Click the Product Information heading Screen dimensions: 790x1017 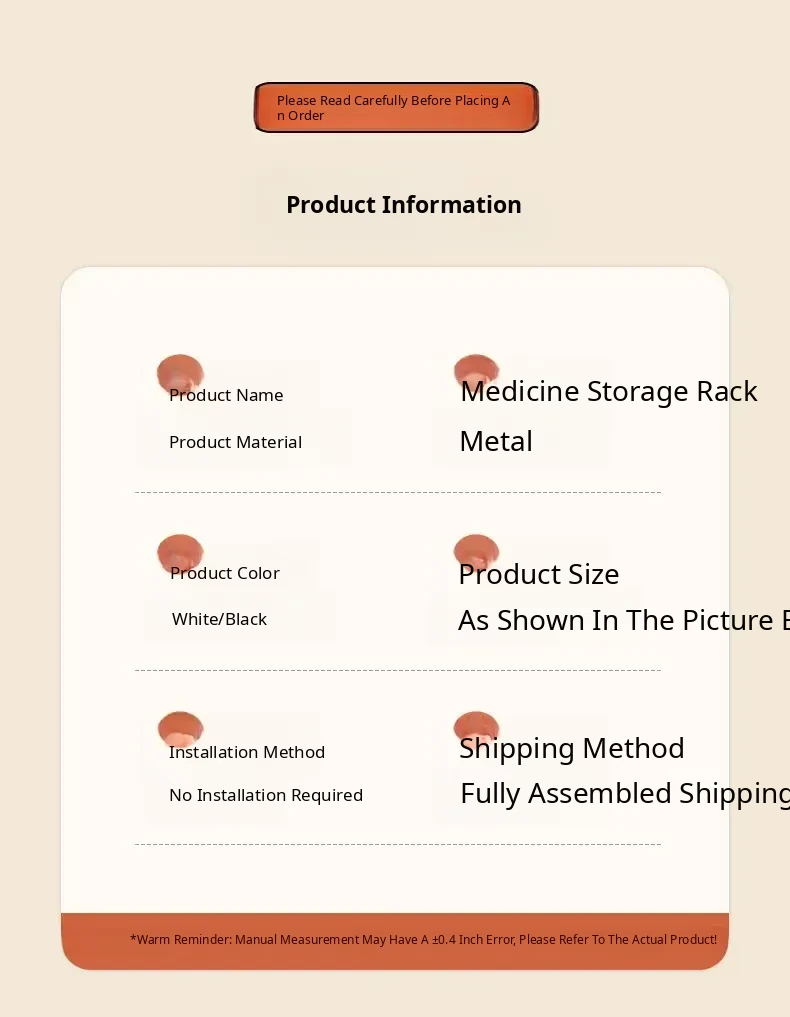(x=404, y=205)
